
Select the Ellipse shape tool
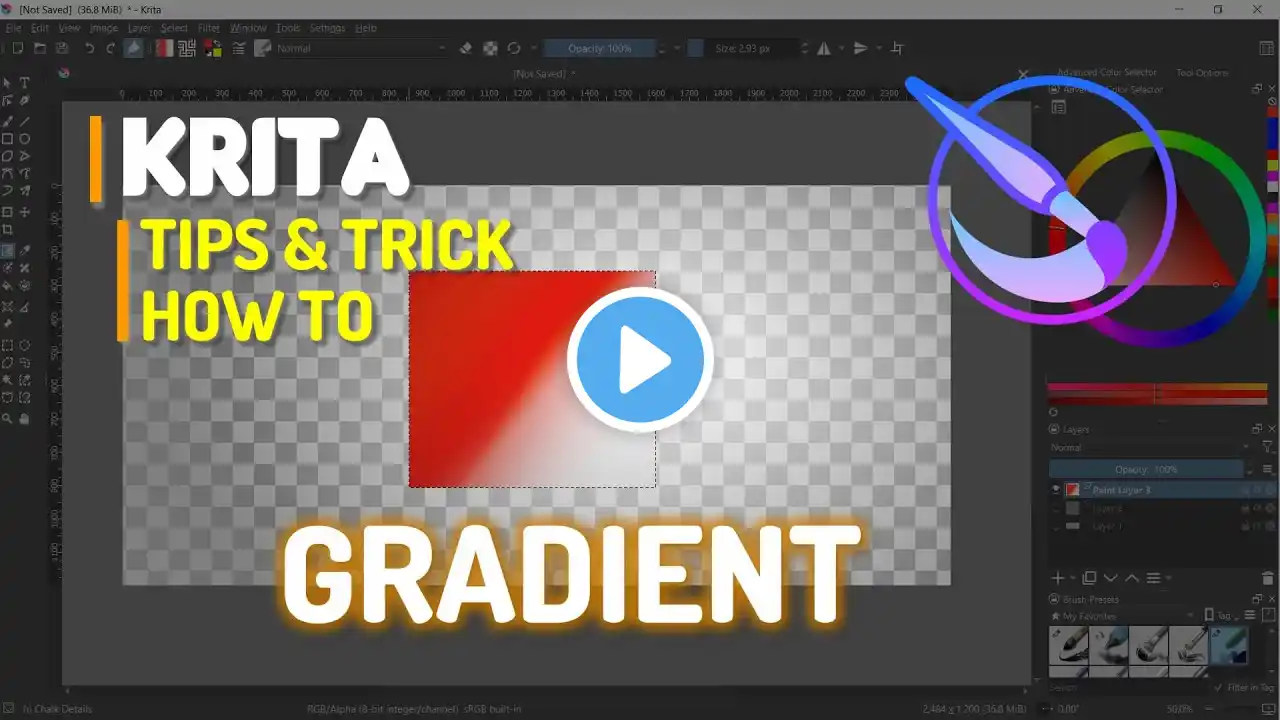tap(25, 139)
